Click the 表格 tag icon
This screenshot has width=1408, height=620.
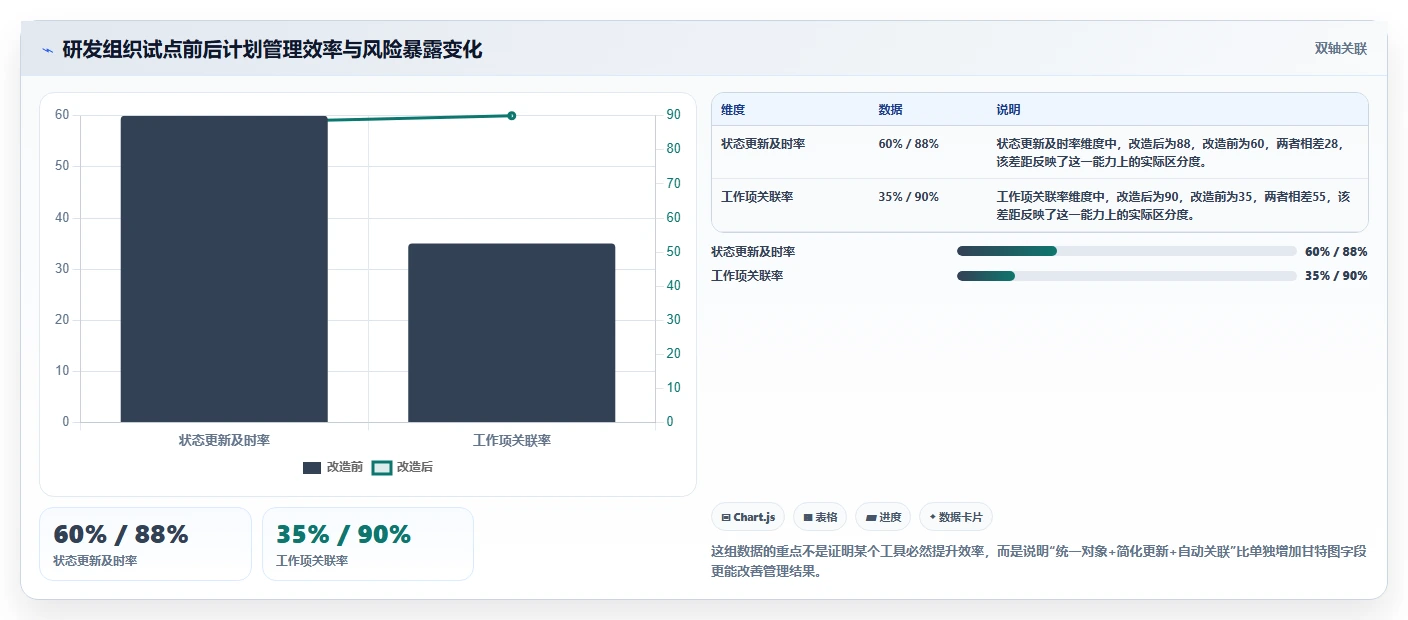tap(807, 518)
